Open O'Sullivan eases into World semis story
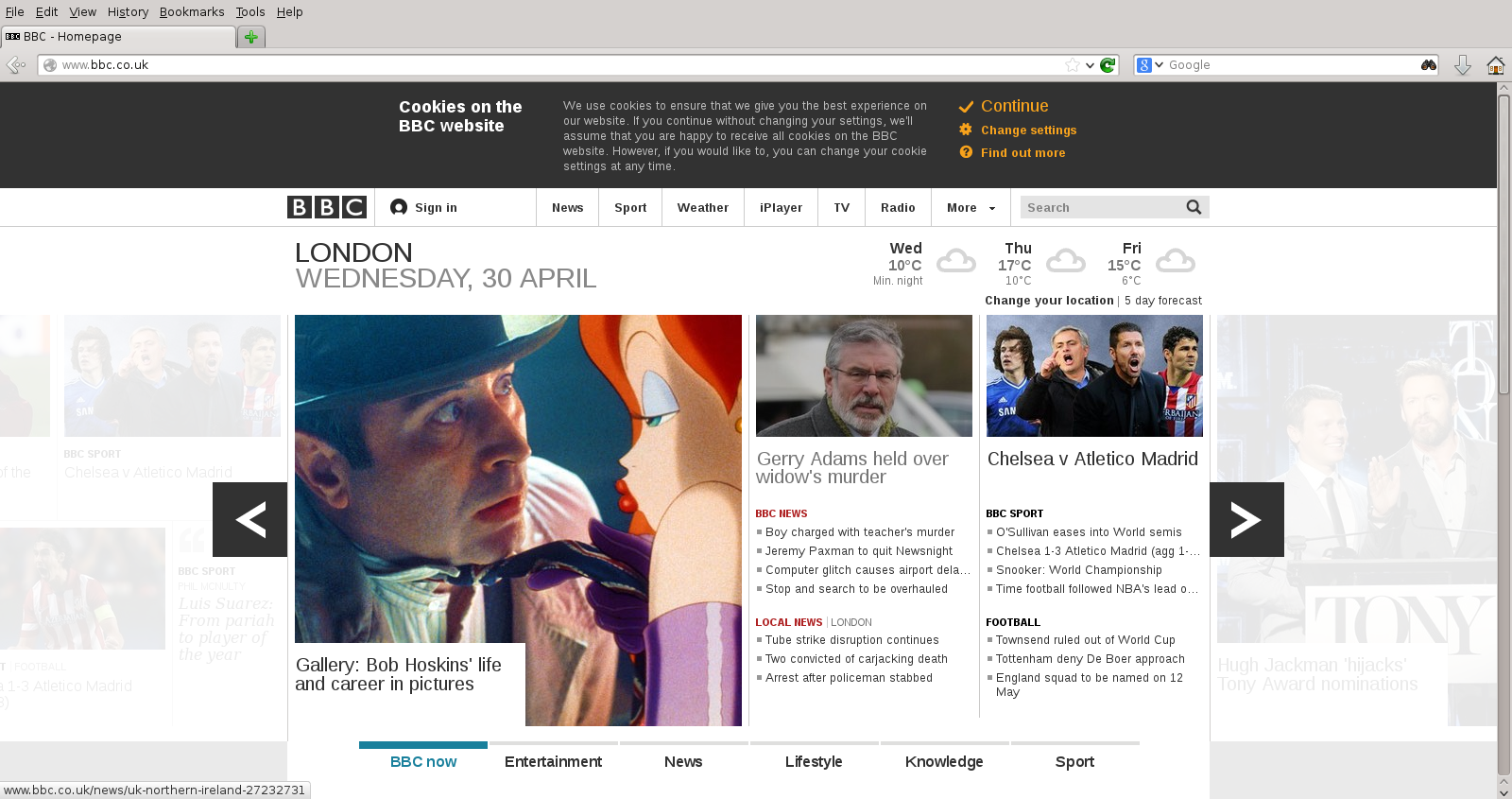Viewport: 1512px width, 799px height. point(1089,531)
